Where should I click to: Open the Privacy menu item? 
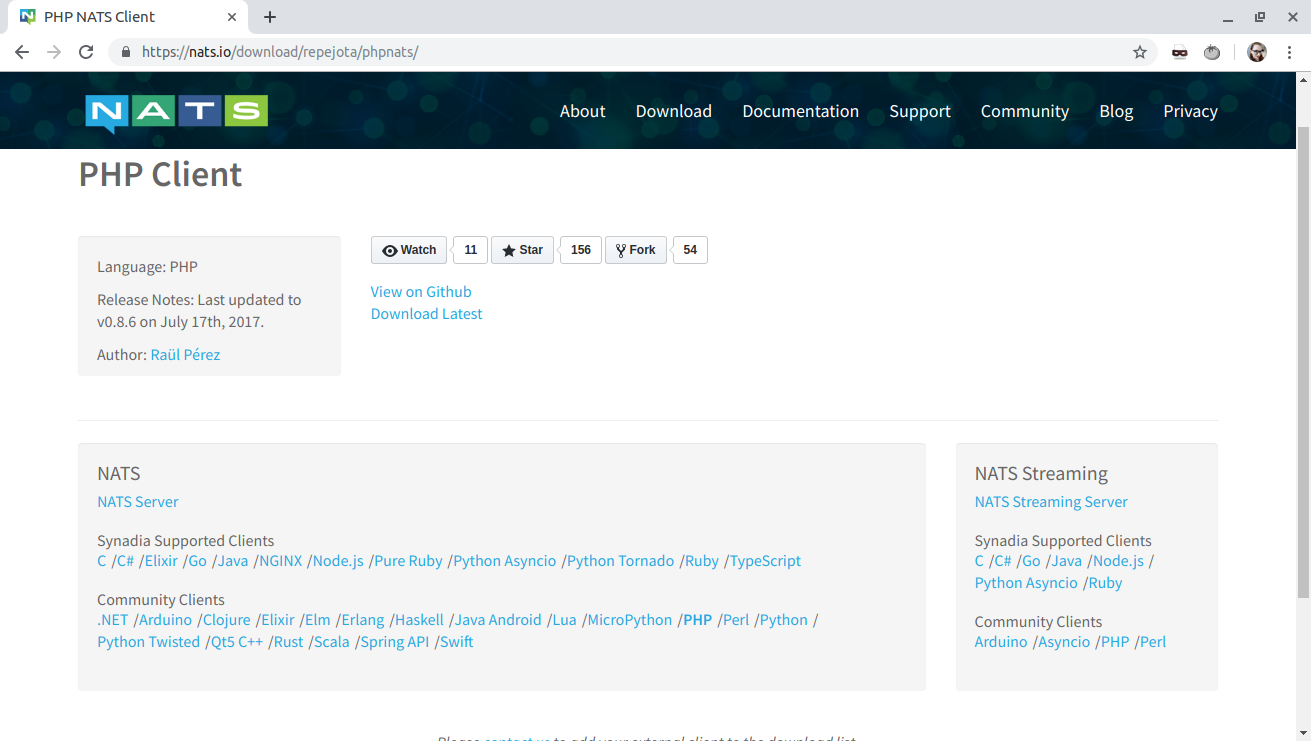pos(1190,111)
